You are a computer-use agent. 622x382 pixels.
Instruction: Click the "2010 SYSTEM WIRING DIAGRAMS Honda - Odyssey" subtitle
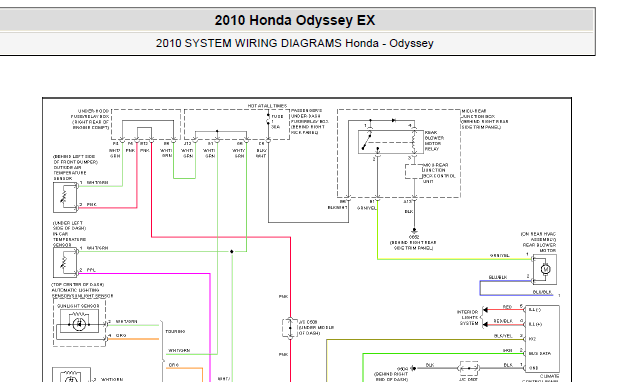pos(294,43)
